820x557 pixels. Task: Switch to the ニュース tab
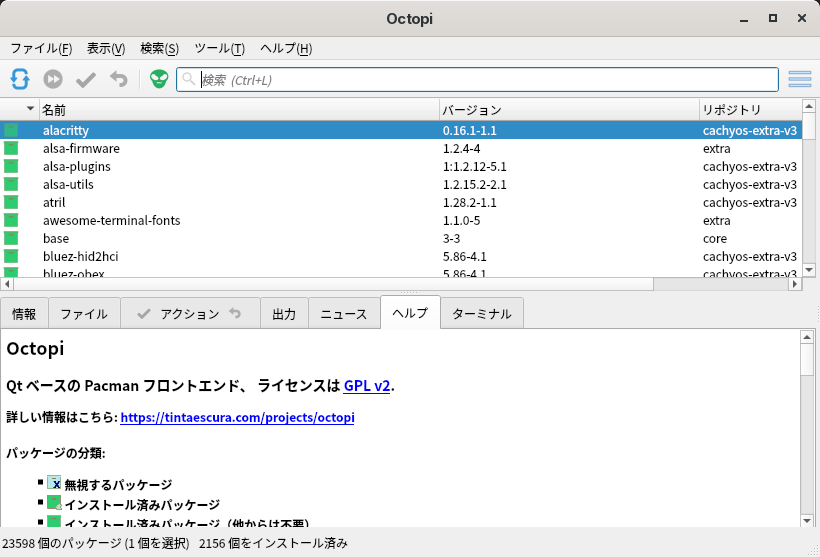coord(344,314)
